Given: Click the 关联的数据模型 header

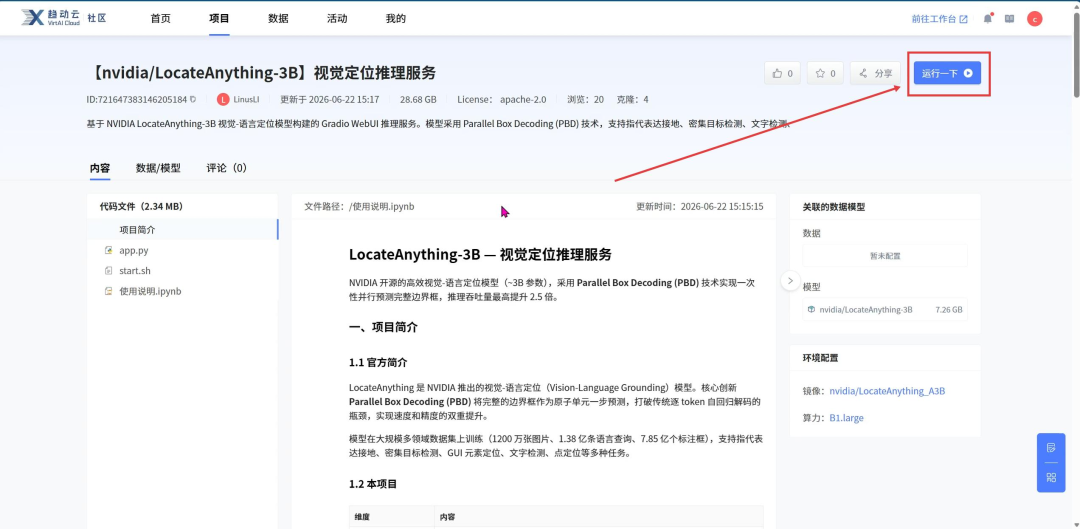Looking at the screenshot, I should click(833, 207).
